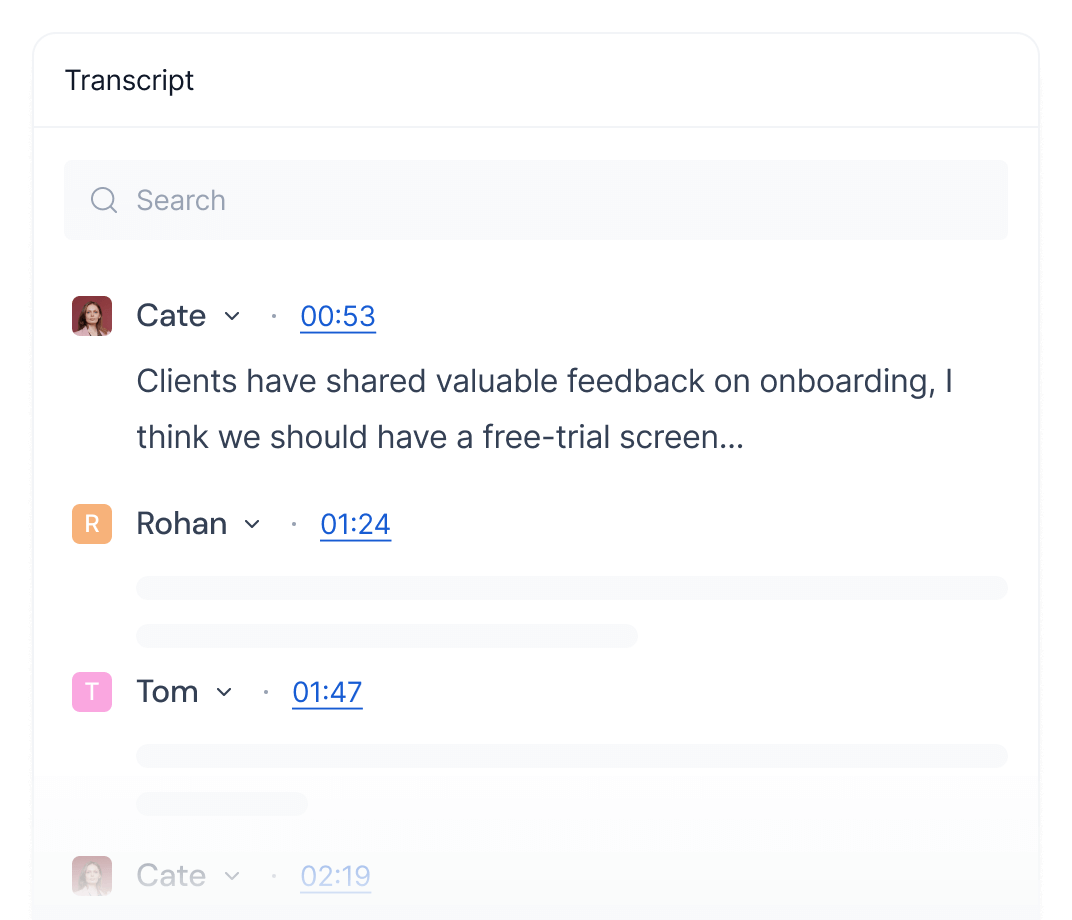The image size is (1072, 920).
Task: Expand the chevron beside Rohan
Action: coord(252,524)
